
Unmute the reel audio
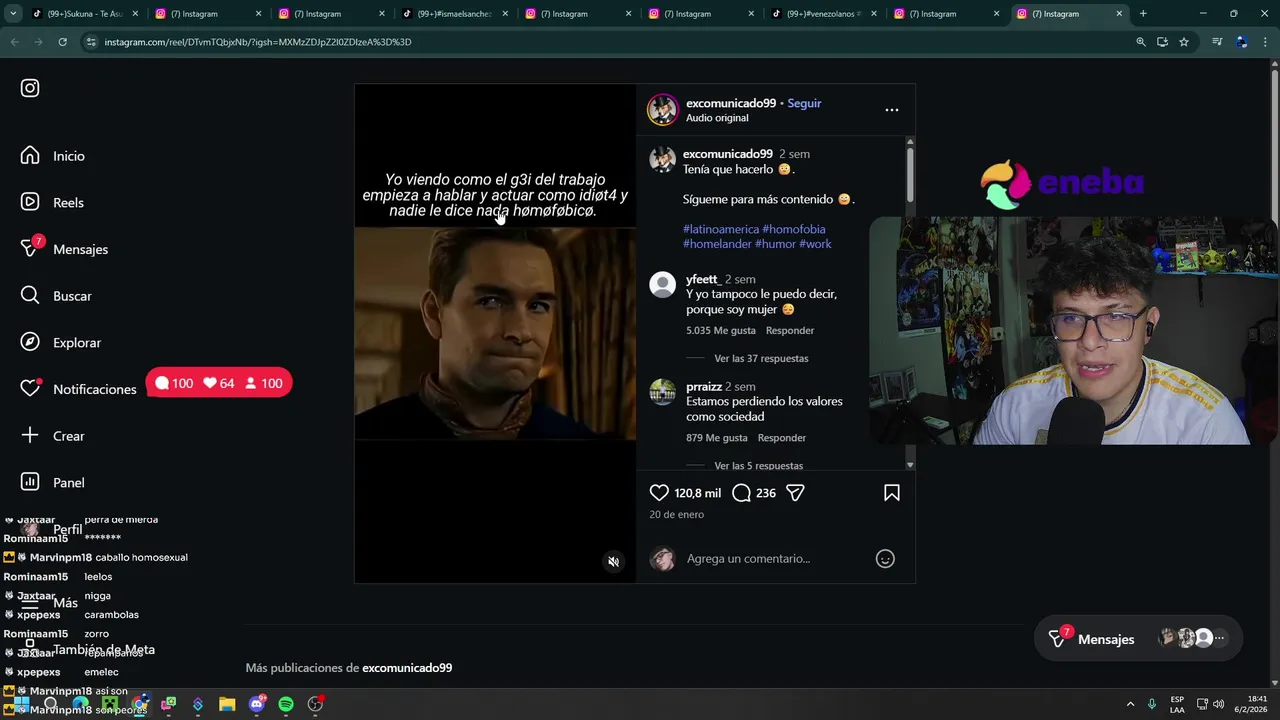pyautogui.click(x=614, y=562)
